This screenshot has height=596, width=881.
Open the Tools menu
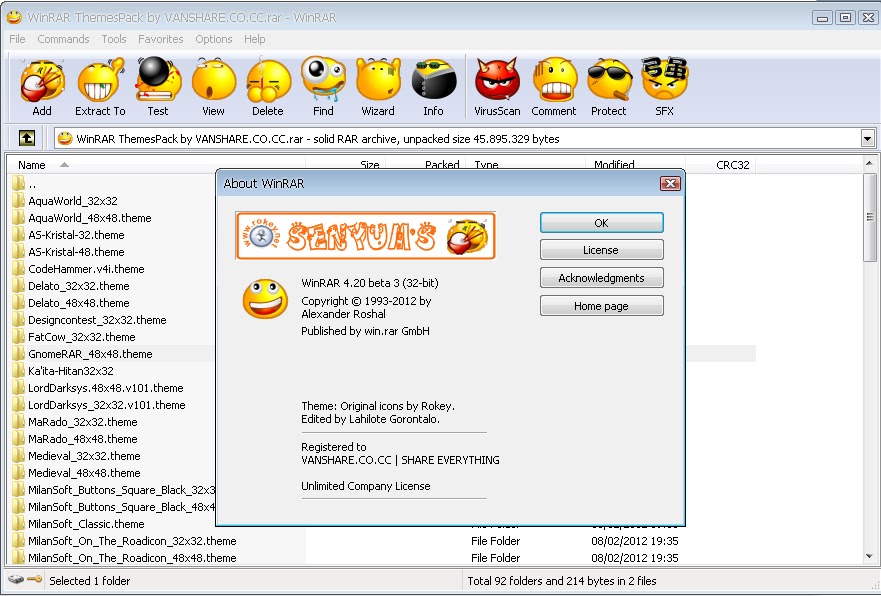pyautogui.click(x=114, y=39)
